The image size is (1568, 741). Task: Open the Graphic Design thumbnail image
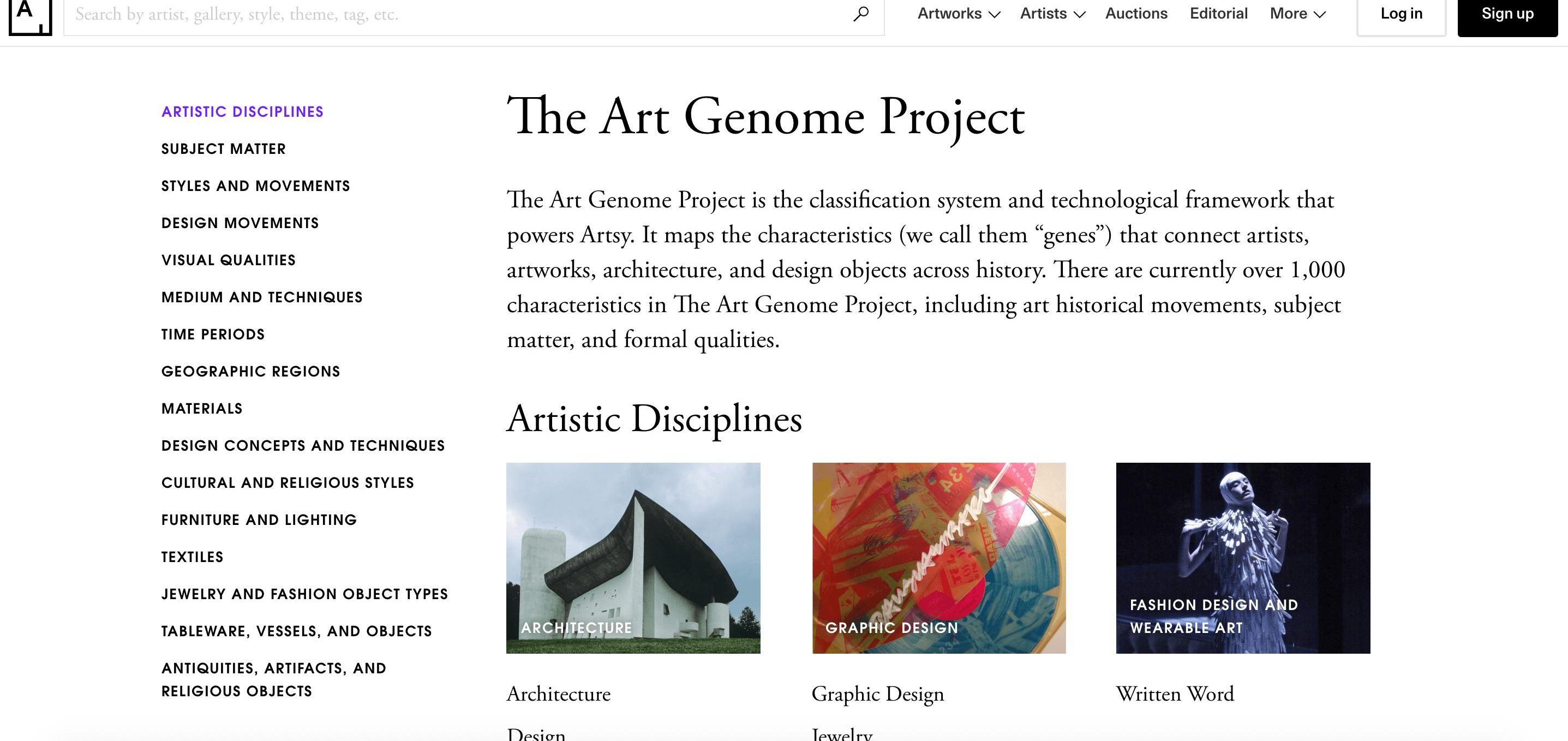click(x=938, y=558)
